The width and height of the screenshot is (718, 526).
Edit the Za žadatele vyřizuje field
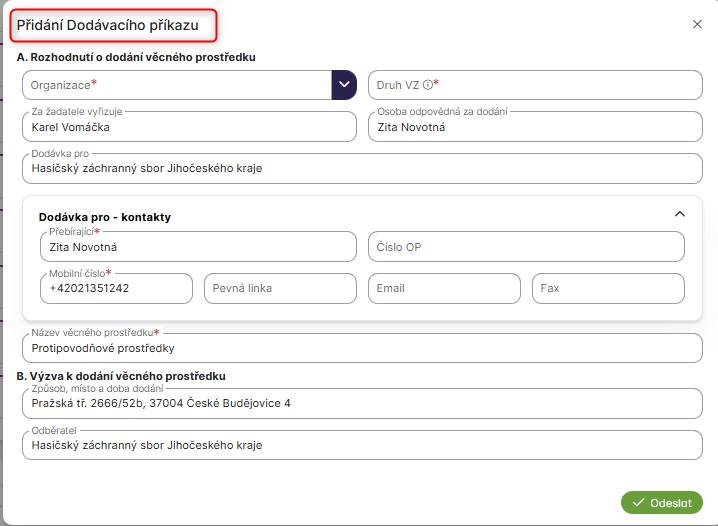point(189,127)
